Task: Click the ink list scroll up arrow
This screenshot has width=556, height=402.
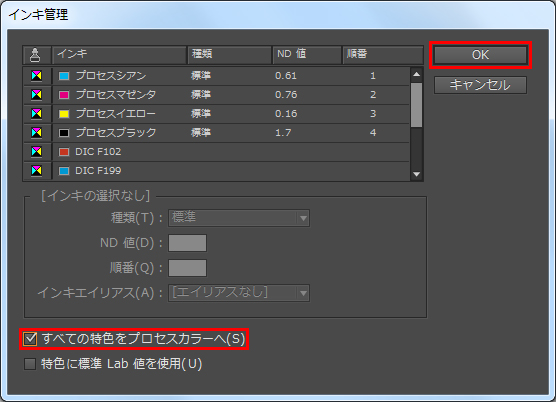Action: point(417,74)
